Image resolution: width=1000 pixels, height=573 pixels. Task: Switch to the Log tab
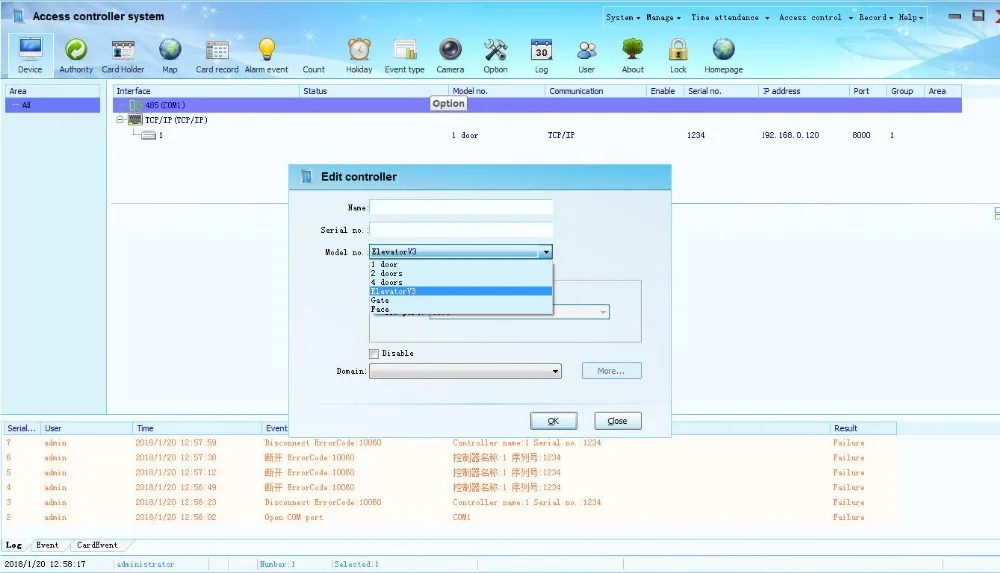click(13, 545)
